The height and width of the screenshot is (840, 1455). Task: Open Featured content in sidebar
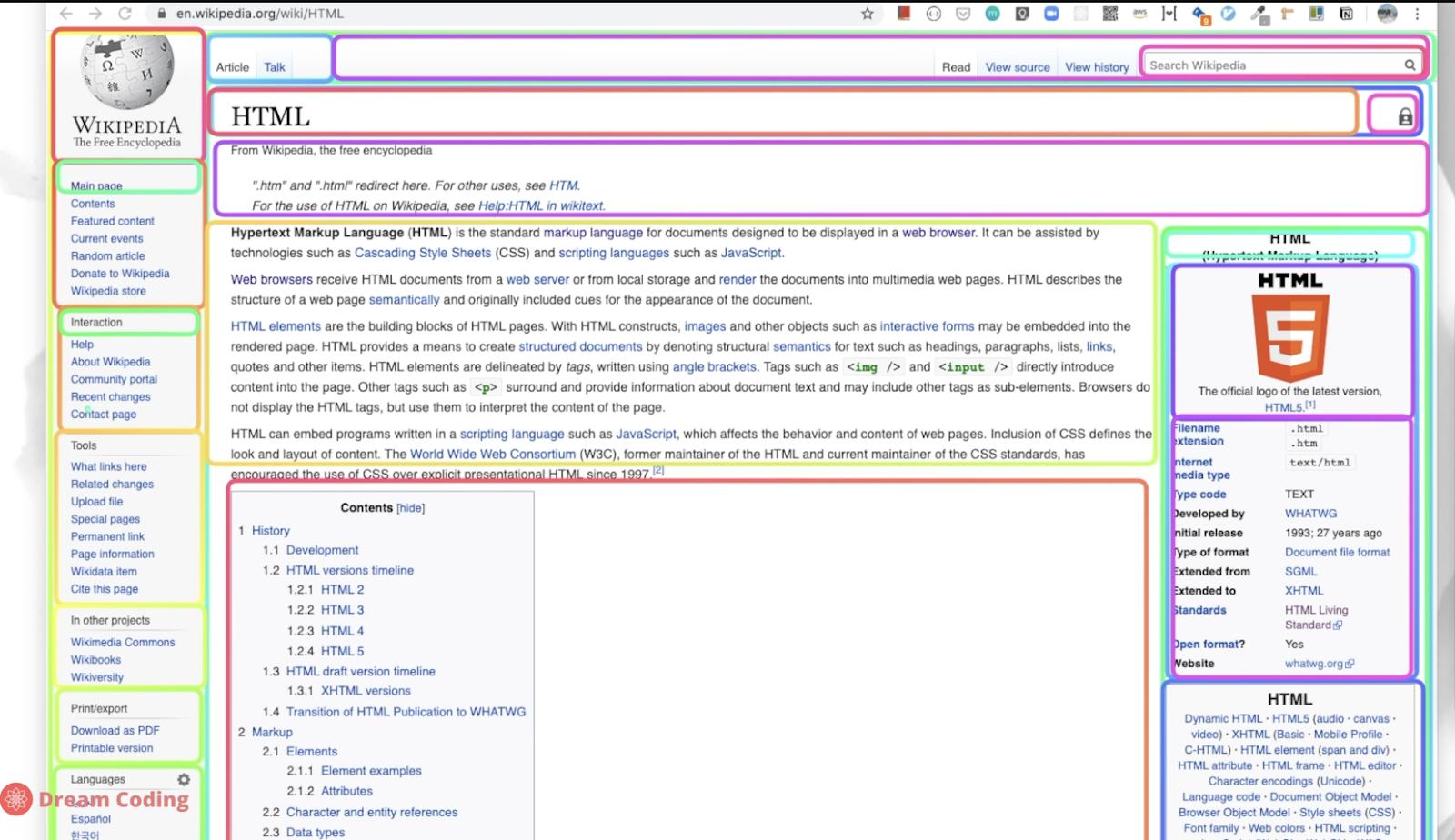[113, 221]
